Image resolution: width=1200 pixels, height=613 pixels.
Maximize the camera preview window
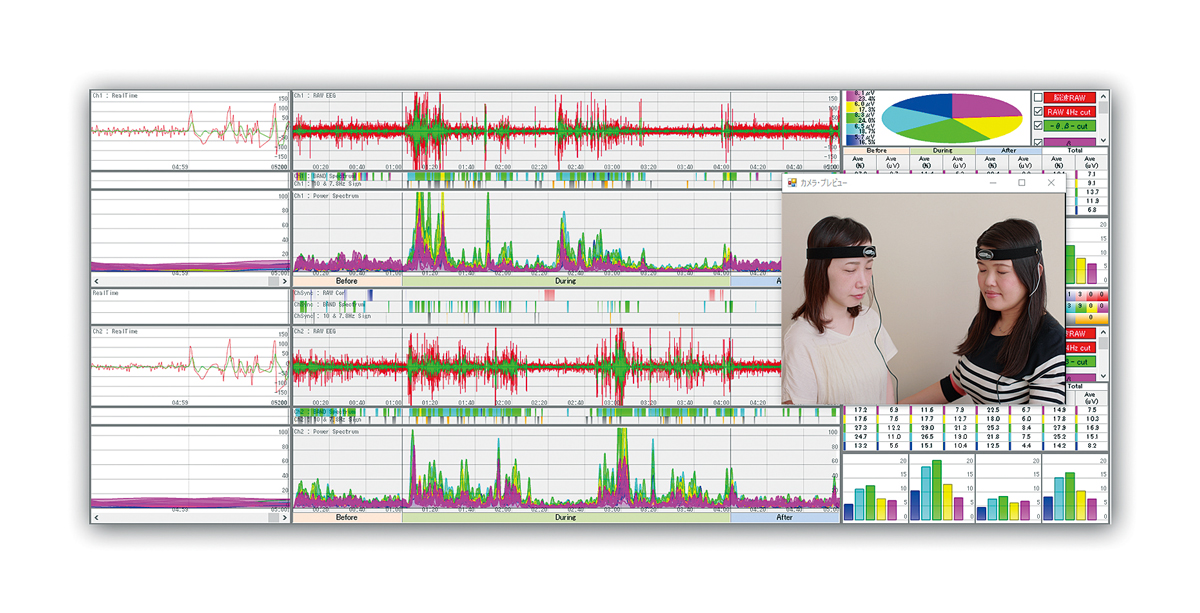tap(1021, 183)
